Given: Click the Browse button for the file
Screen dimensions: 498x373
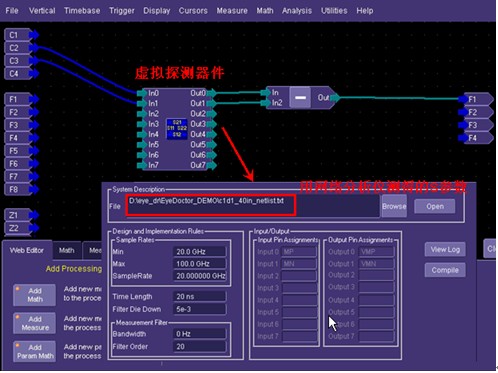Looking at the screenshot, I should 394,206.
